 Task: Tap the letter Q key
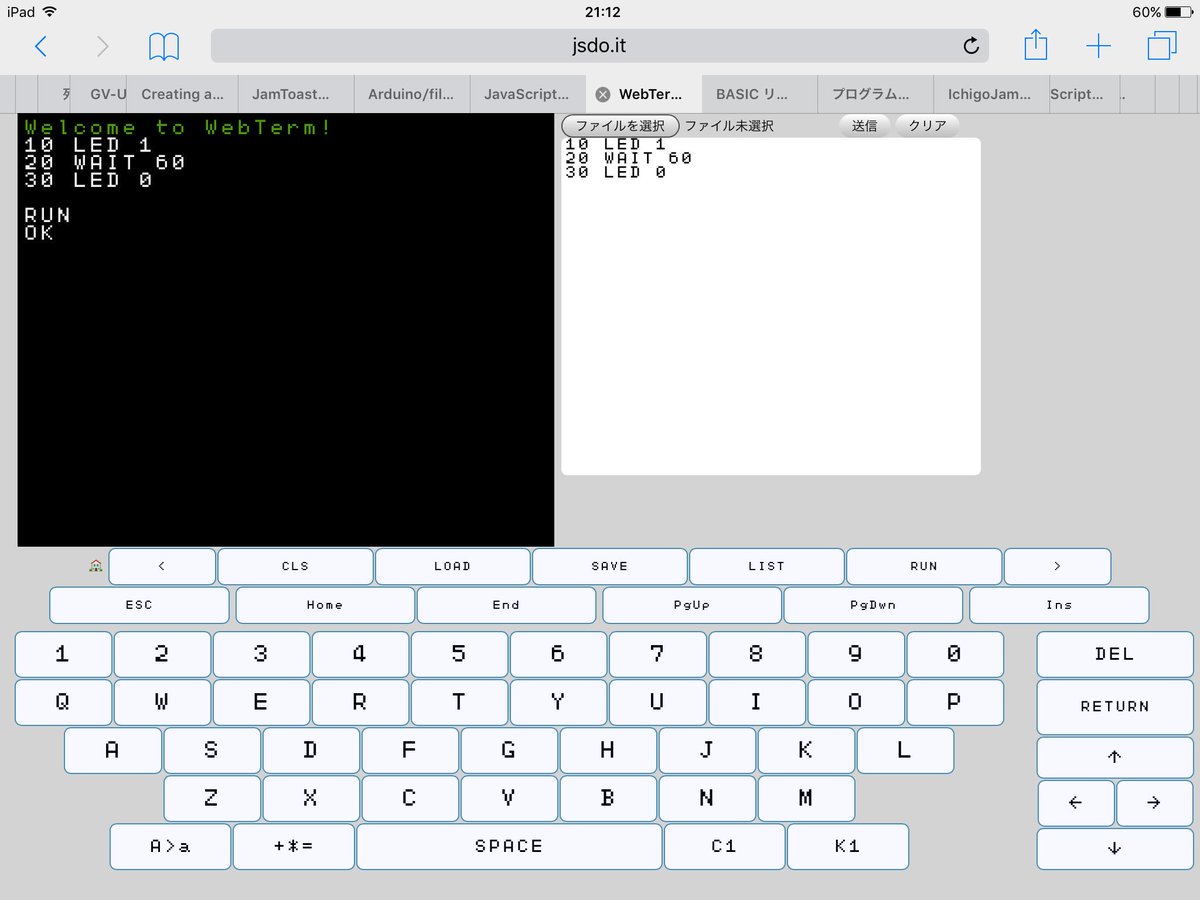tap(63, 702)
